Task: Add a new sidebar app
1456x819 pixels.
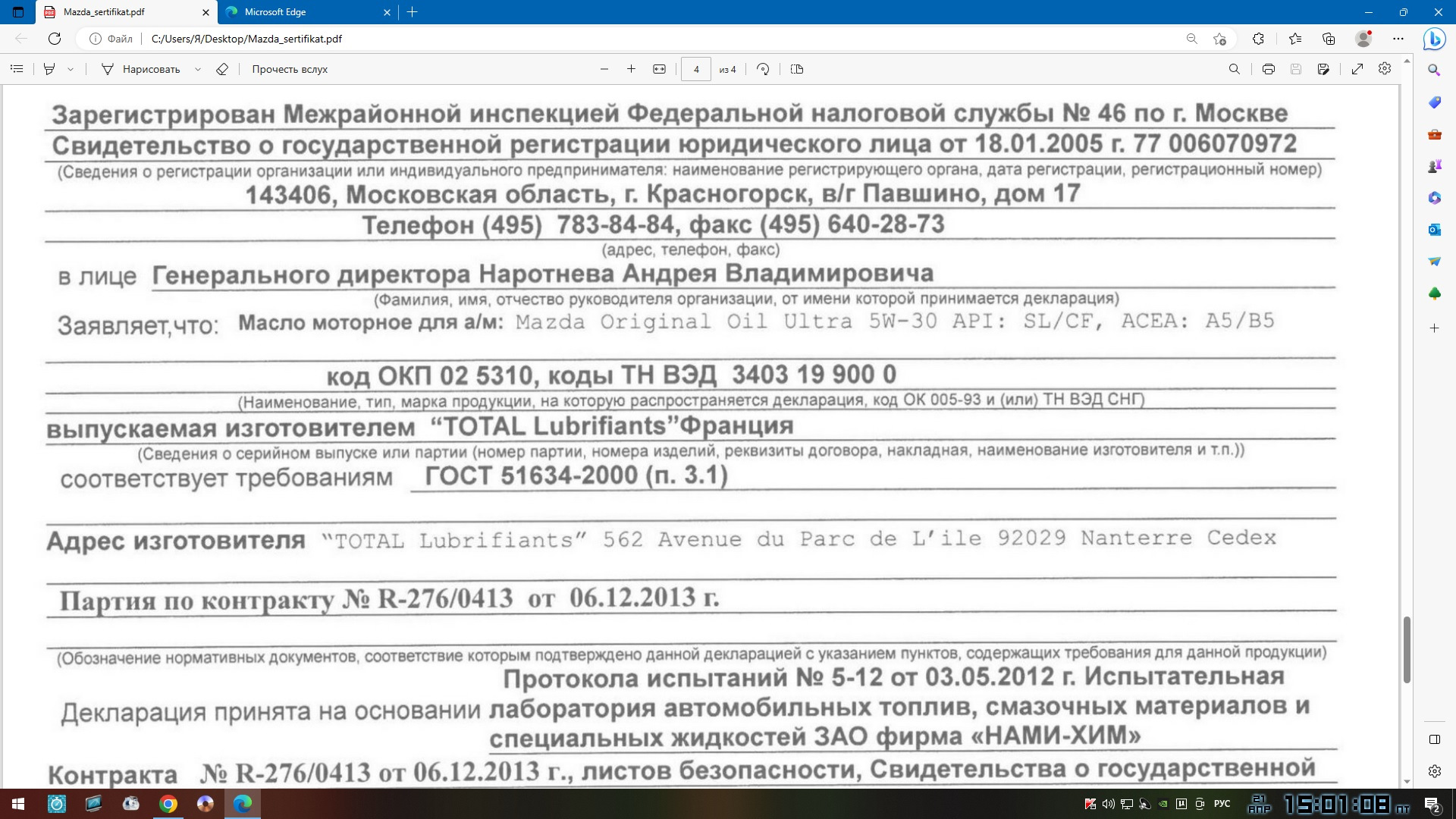Action: (x=1434, y=328)
